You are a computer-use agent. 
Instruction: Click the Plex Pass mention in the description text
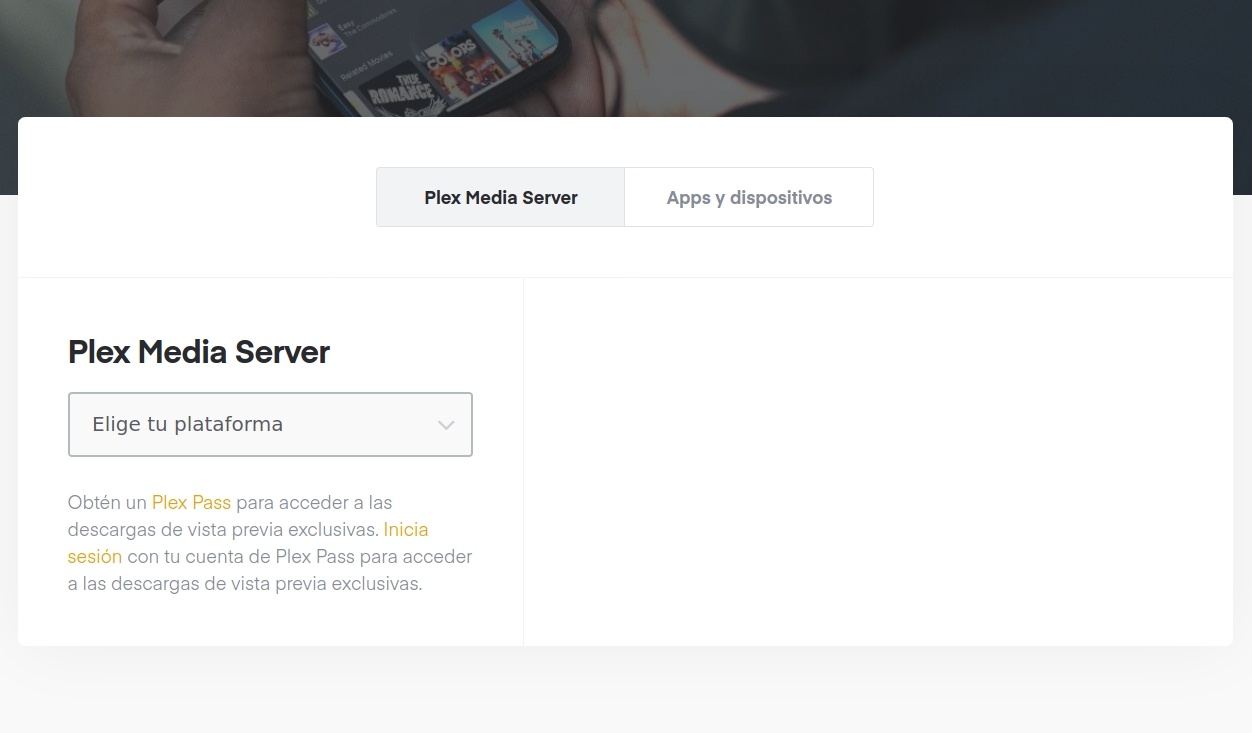click(191, 502)
